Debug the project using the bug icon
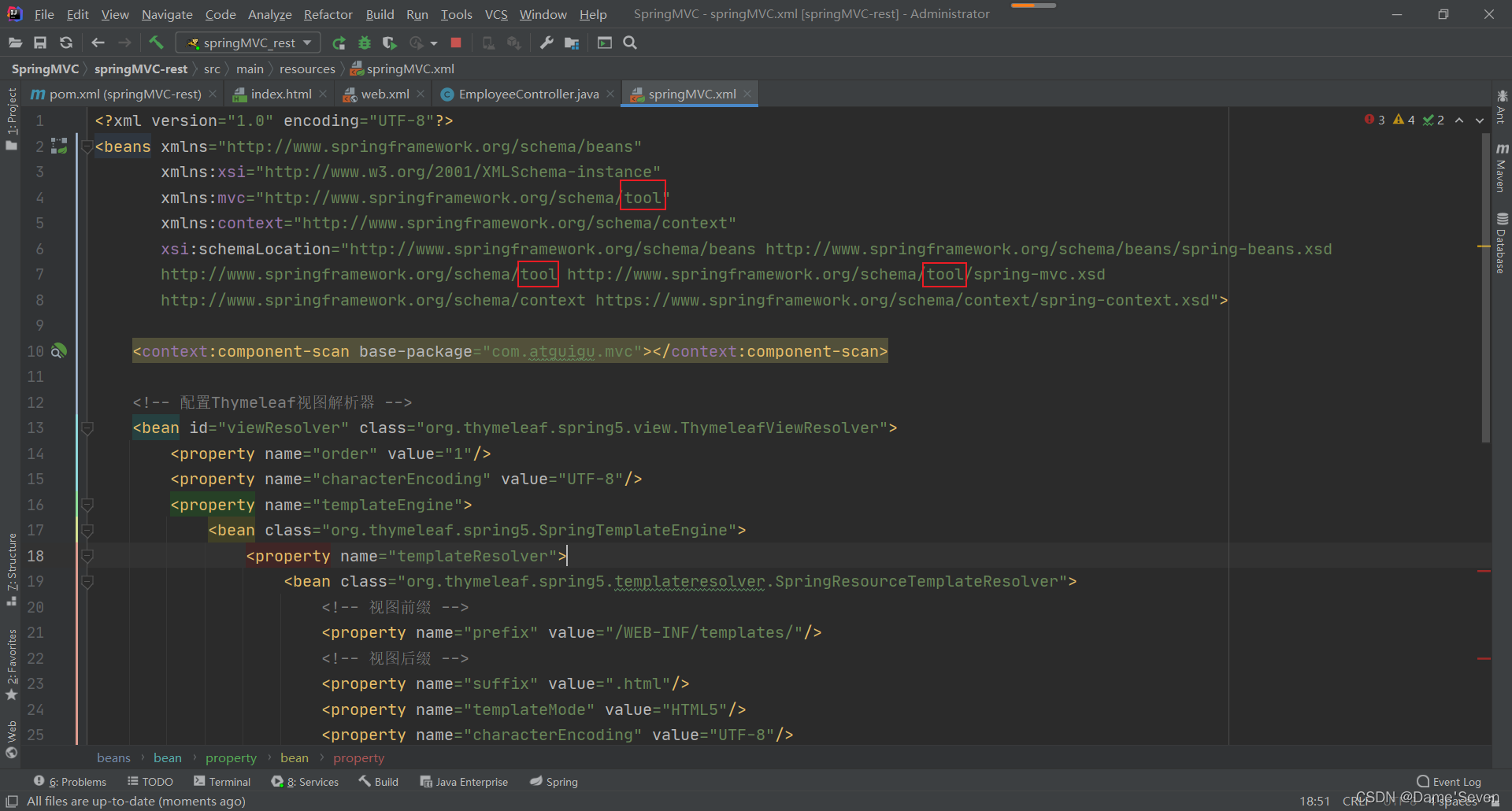 pyautogui.click(x=365, y=43)
